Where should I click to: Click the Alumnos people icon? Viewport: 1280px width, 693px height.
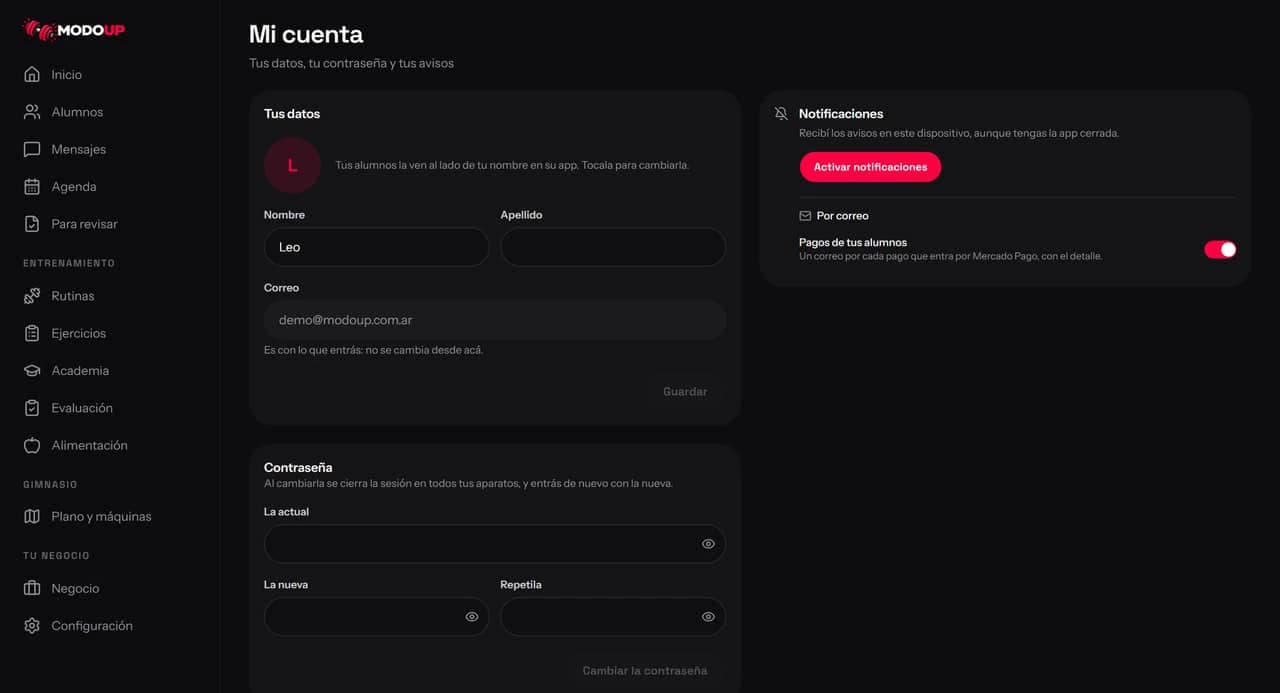point(32,112)
